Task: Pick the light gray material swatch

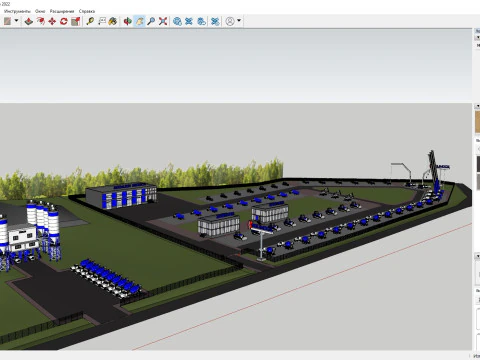Action: 478,182
